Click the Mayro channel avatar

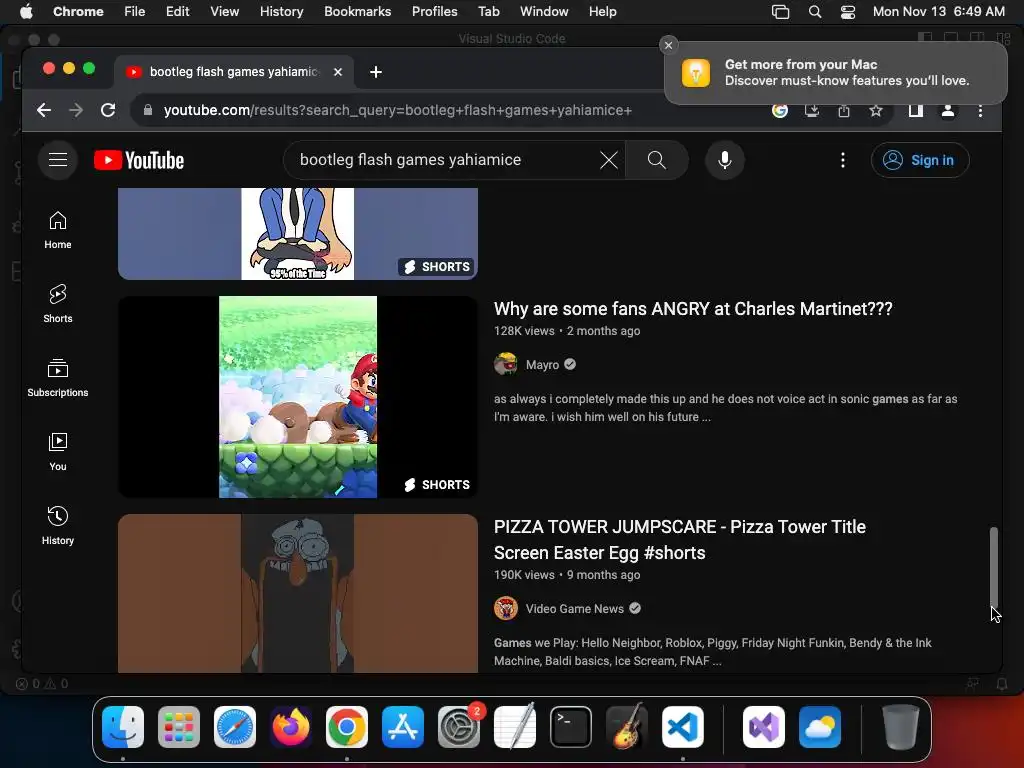click(506, 364)
